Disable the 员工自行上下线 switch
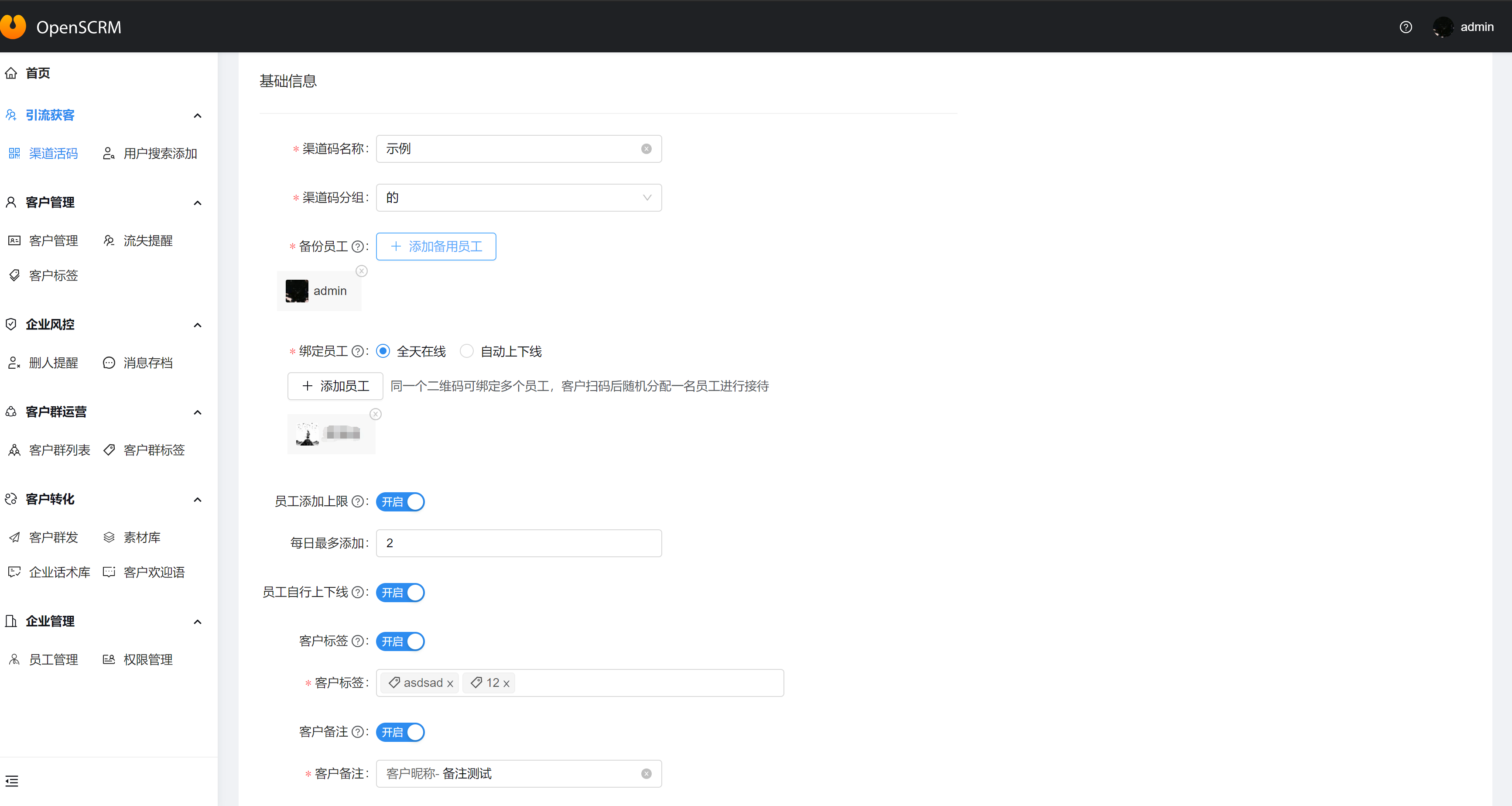 coord(400,593)
